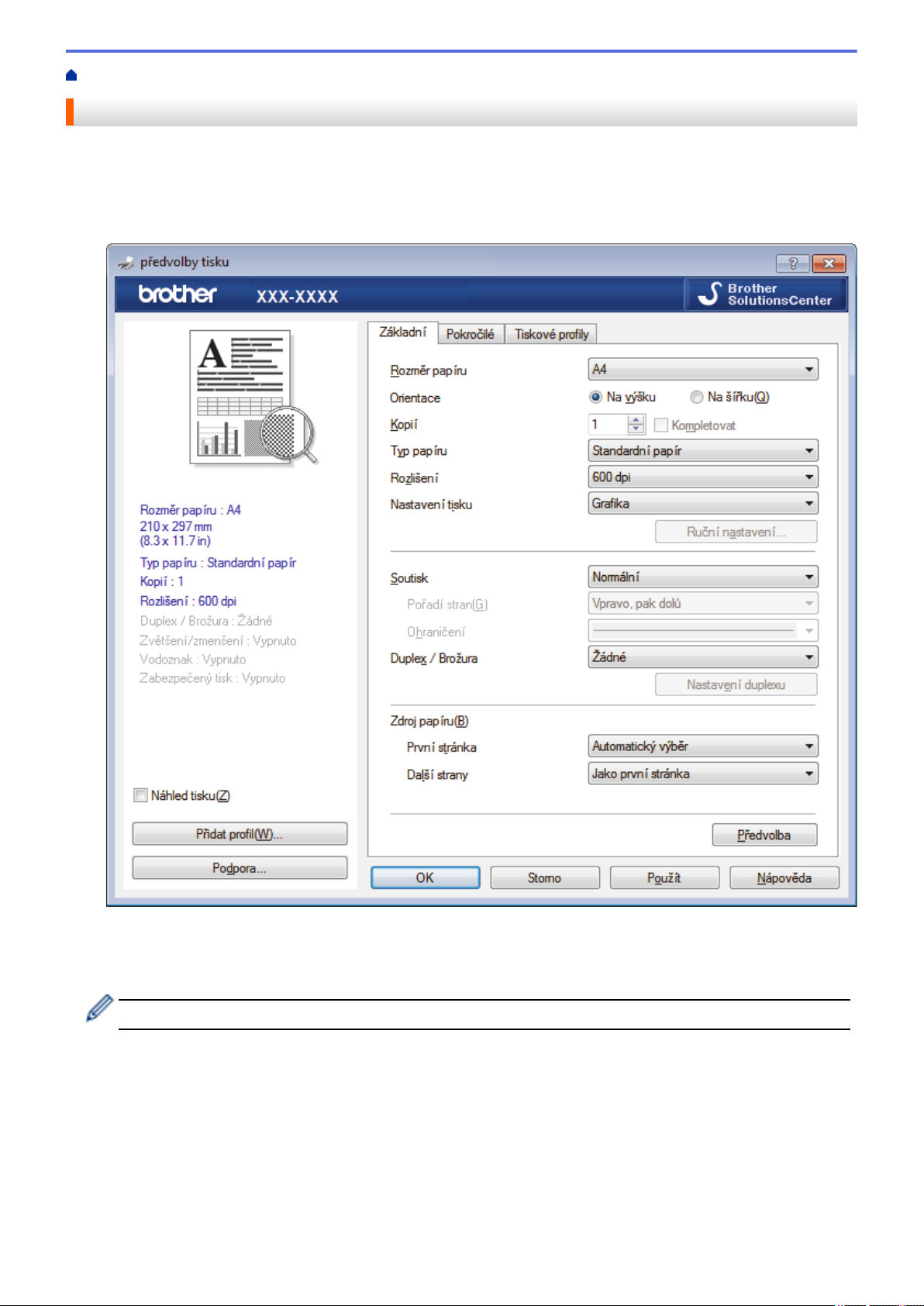This screenshot has width=924, height=1306.
Task: Click the Podpora... button
Action: pyautogui.click(x=240, y=868)
